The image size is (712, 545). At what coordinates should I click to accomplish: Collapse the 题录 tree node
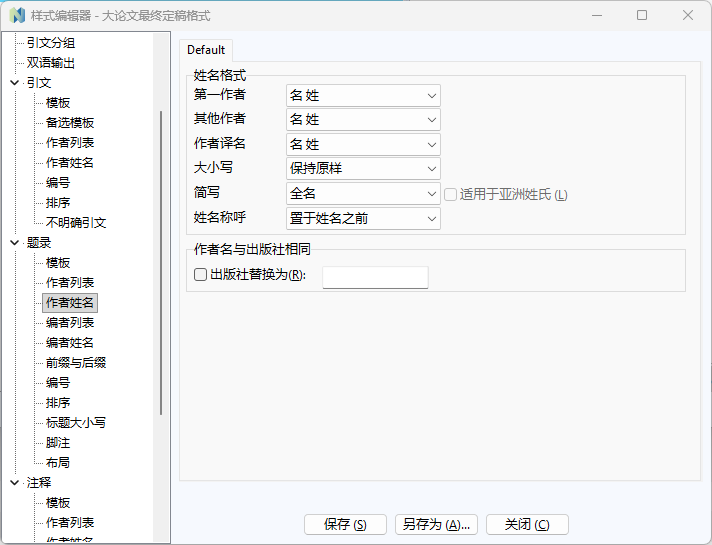pos(15,243)
